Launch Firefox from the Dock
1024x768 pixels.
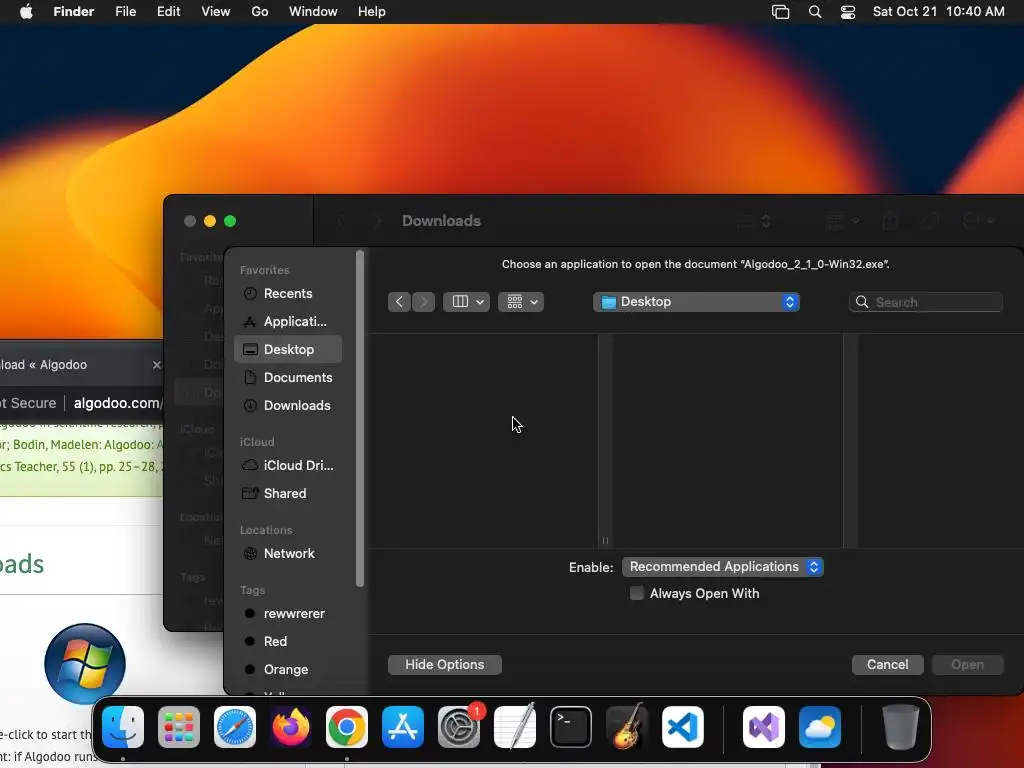tap(291, 727)
